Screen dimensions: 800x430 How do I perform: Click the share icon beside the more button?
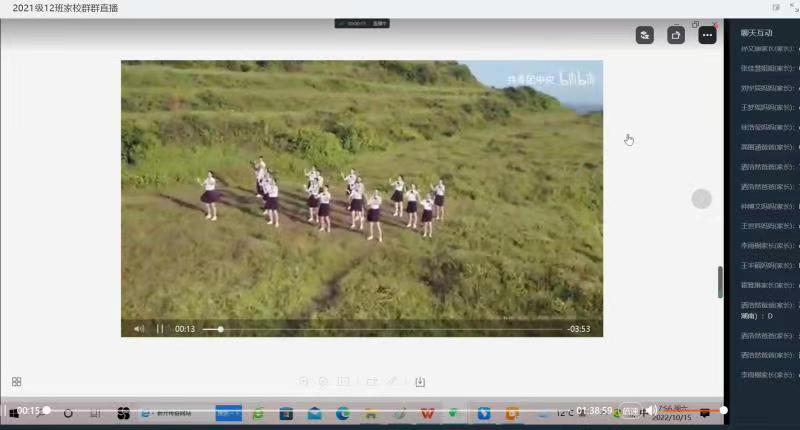pyautogui.click(x=676, y=35)
